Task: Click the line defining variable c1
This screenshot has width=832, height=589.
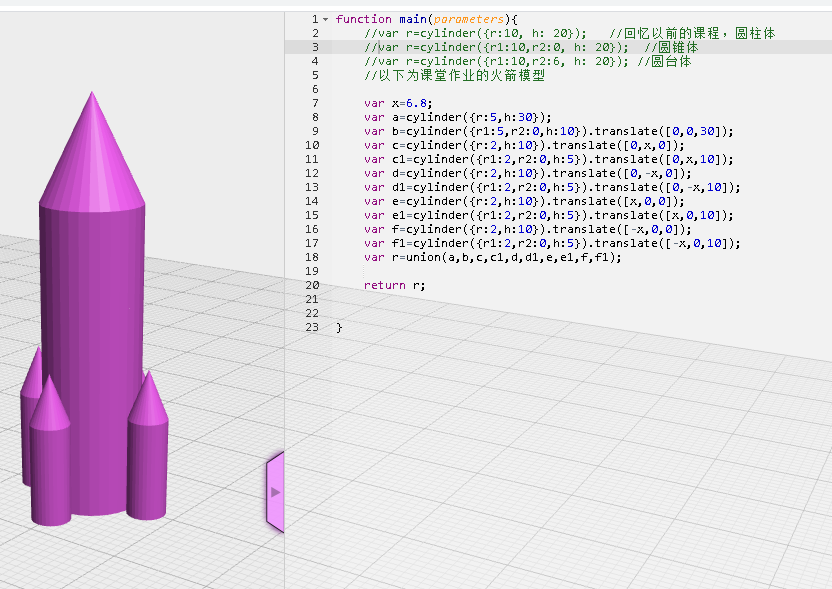Action: (x=549, y=159)
